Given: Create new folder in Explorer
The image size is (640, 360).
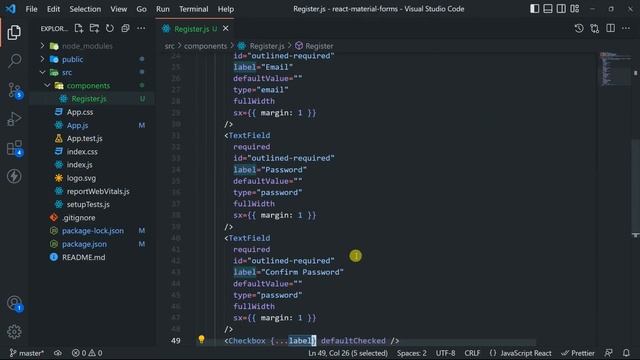Looking at the screenshot, I should click(x=94, y=28).
